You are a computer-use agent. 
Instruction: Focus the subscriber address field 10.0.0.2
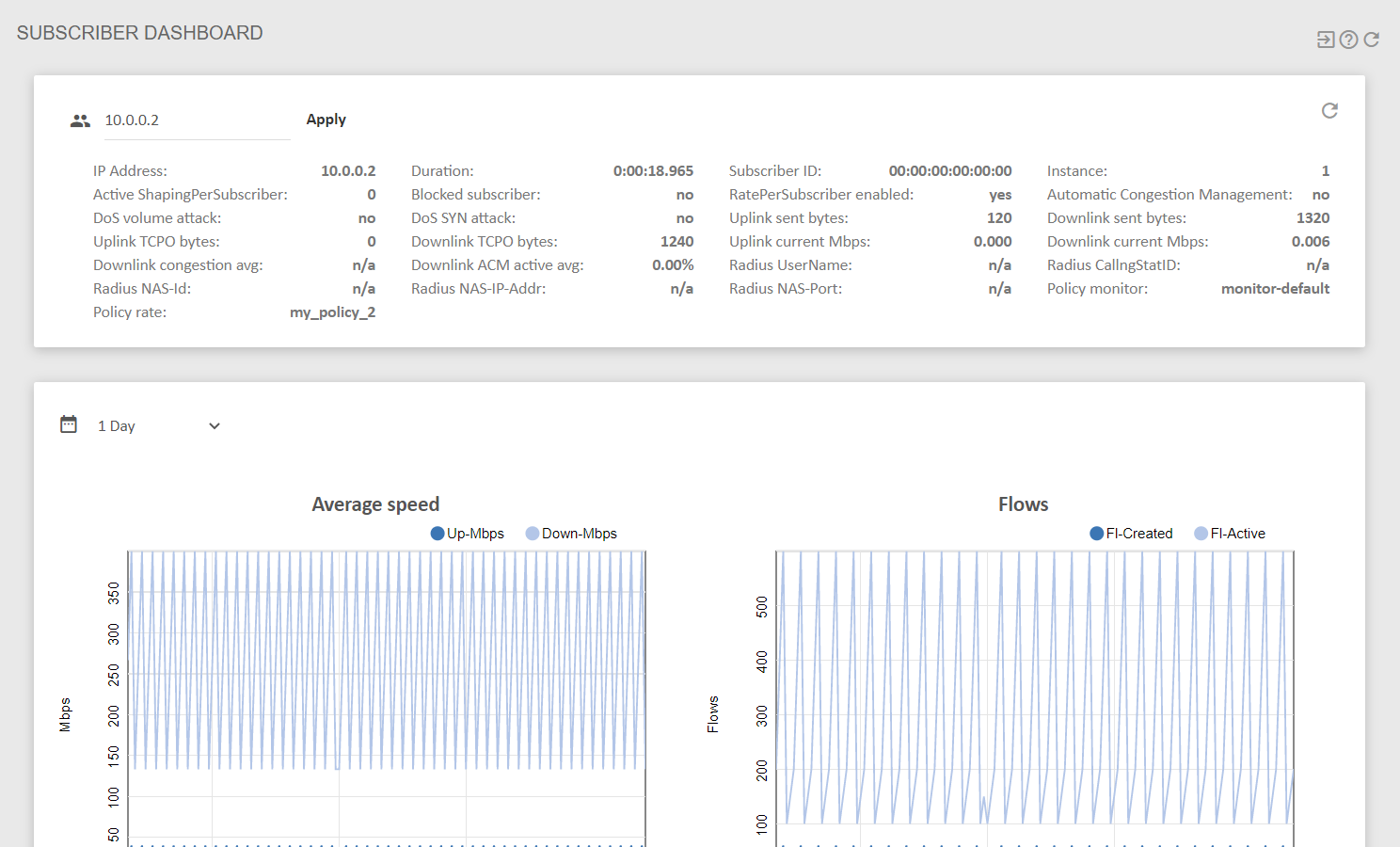(x=197, y=120)
